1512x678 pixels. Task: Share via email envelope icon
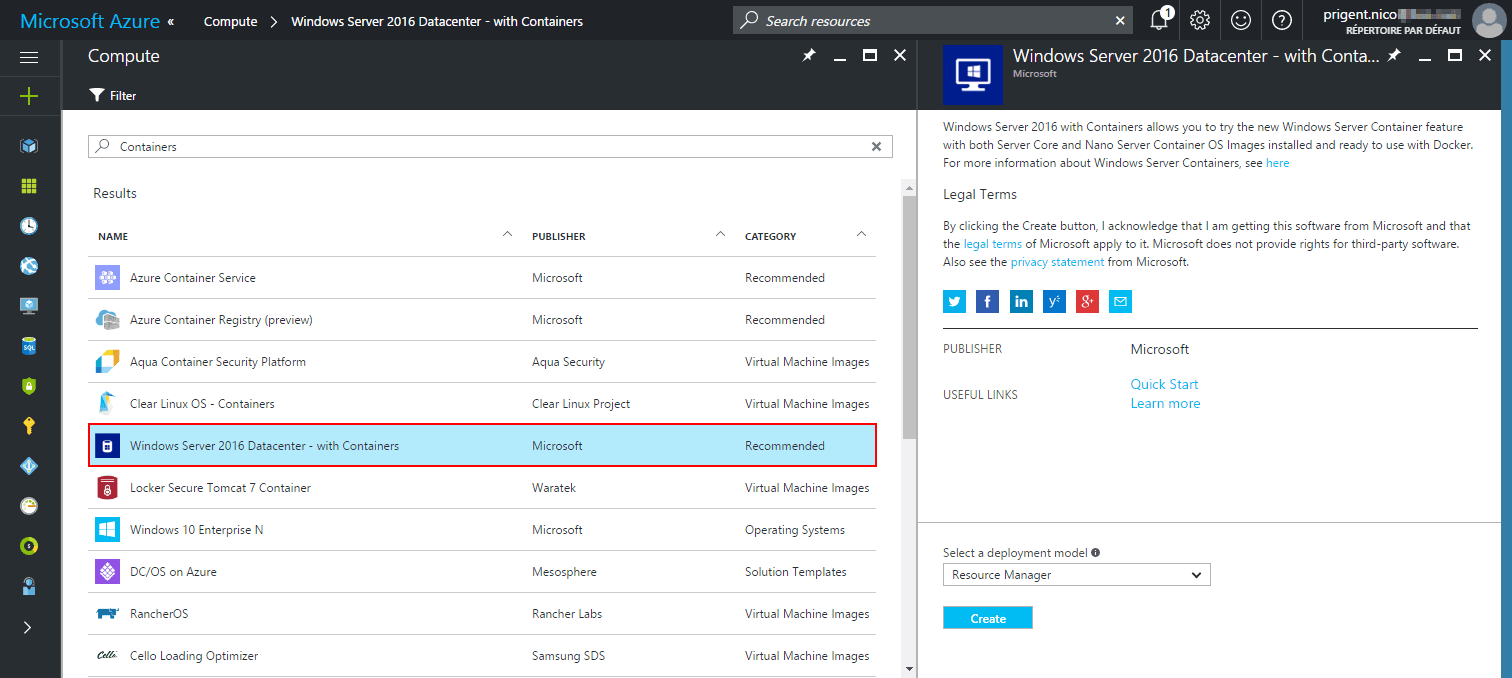(1120, 301)
